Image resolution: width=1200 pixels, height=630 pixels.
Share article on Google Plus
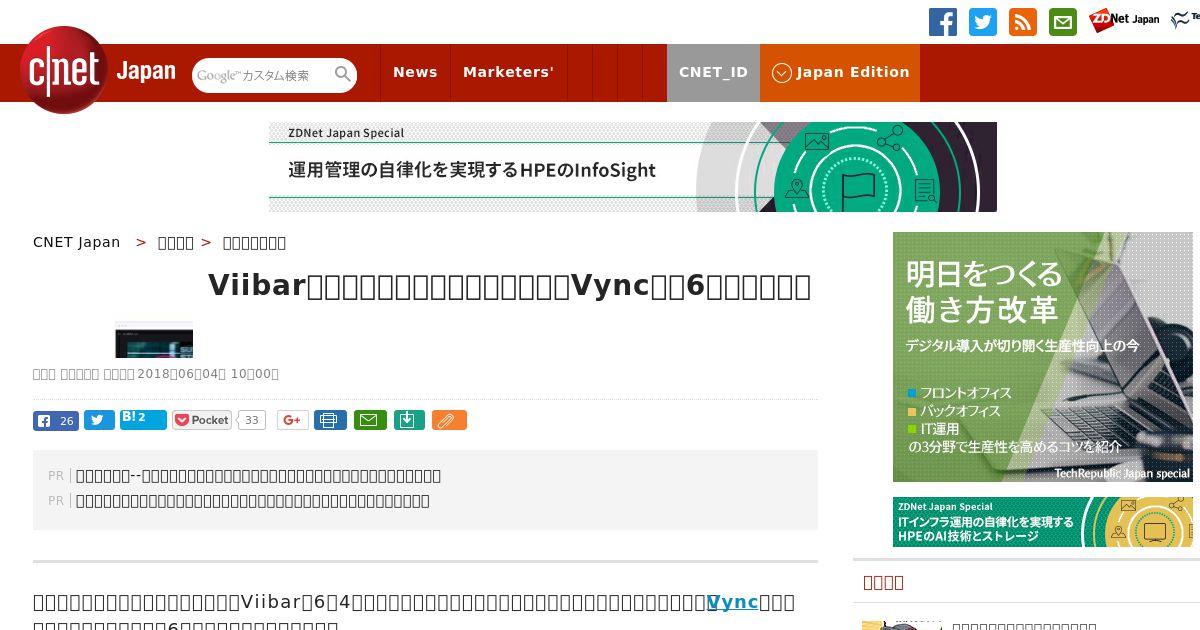(292, 420)
